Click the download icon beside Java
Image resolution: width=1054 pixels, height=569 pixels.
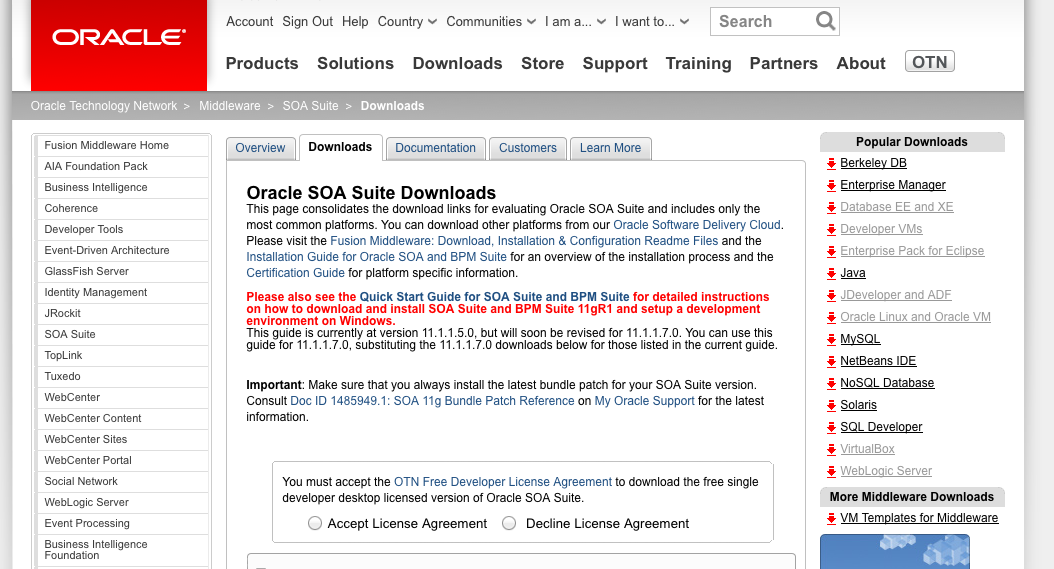click(832, 274)
